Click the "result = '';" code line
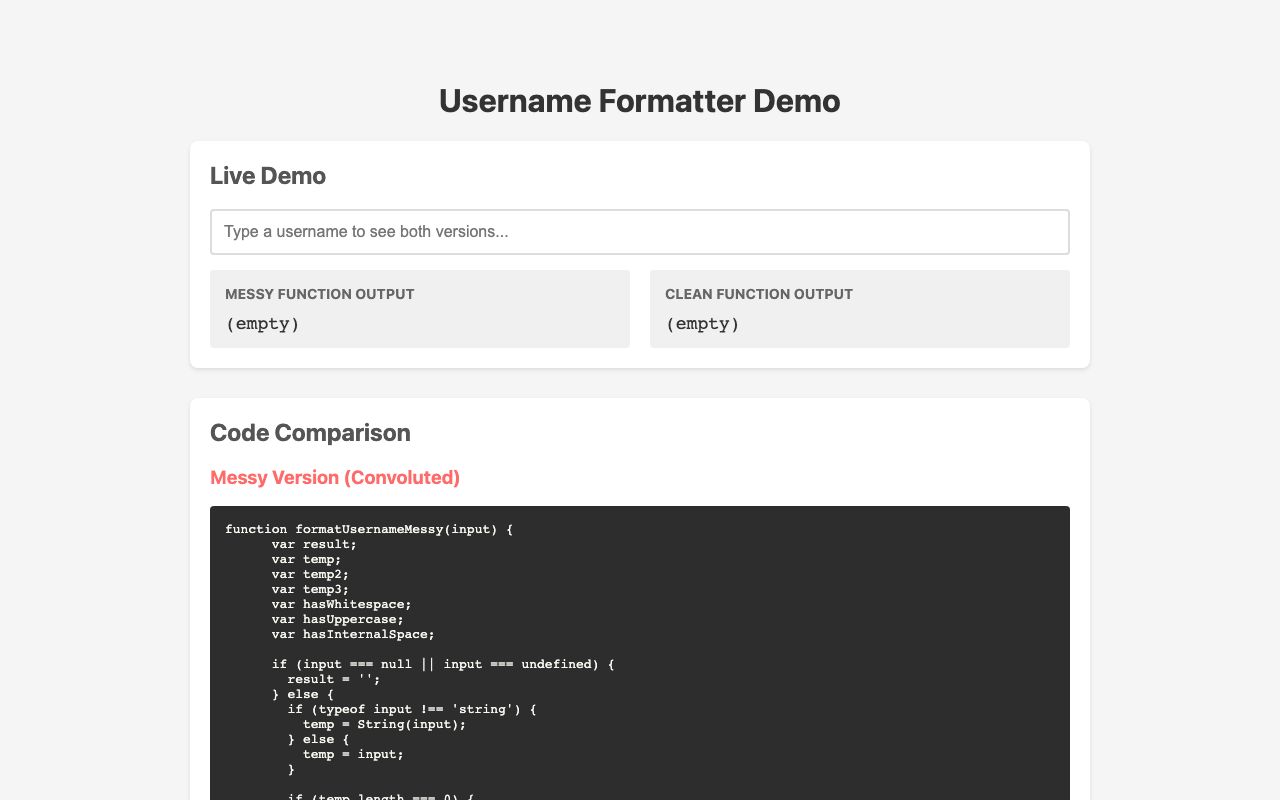This screenshot has width=1280, height=800. point(334,679)
